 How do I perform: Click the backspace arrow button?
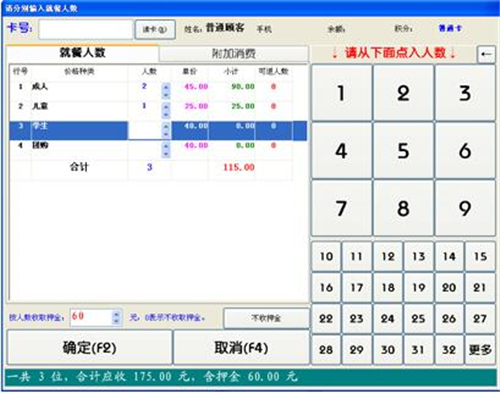pos(486,54)
